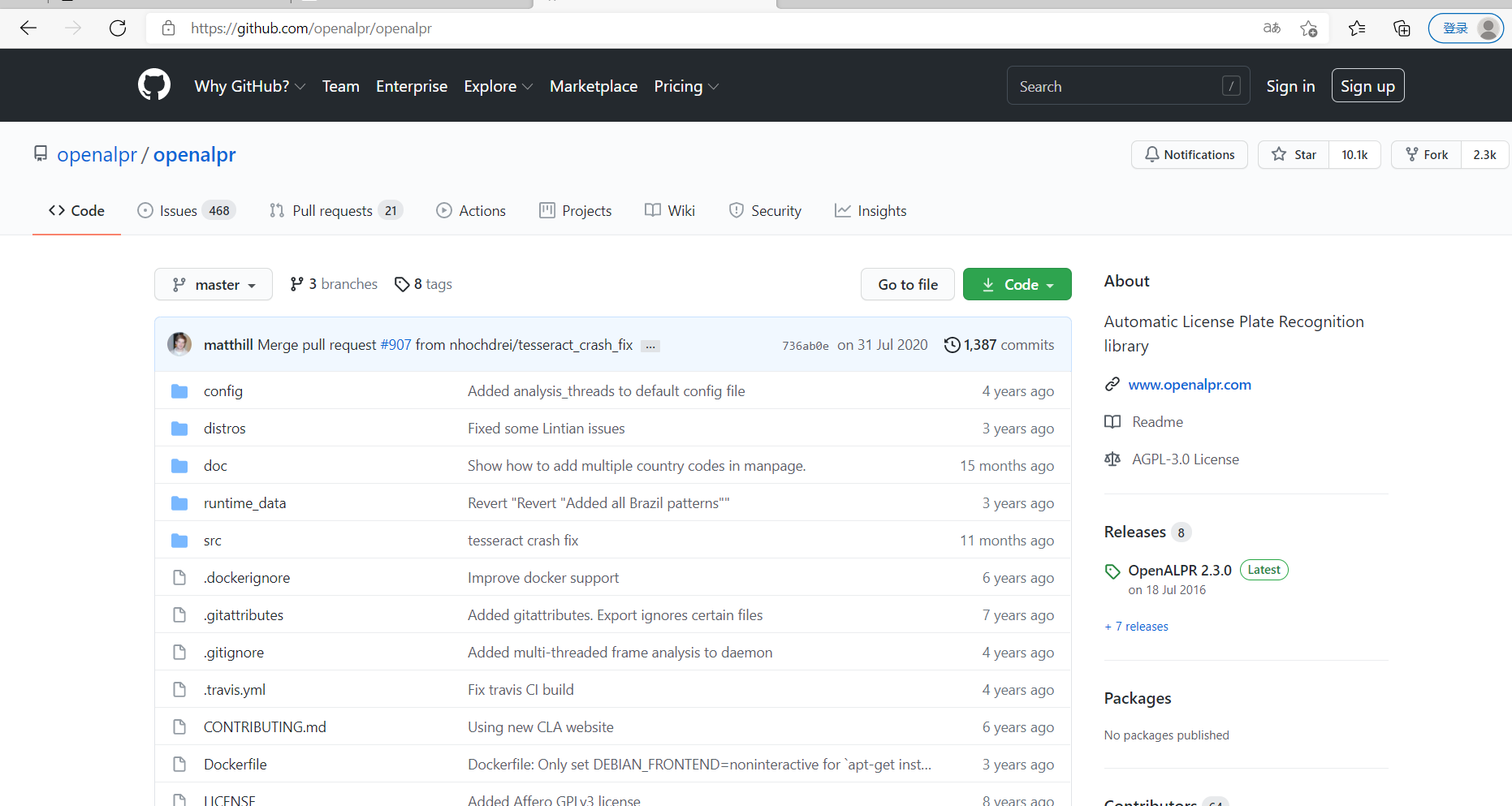Click the commit history clock icon
1512x806 pixels.
pyautogui.click(x=952, y=345)
